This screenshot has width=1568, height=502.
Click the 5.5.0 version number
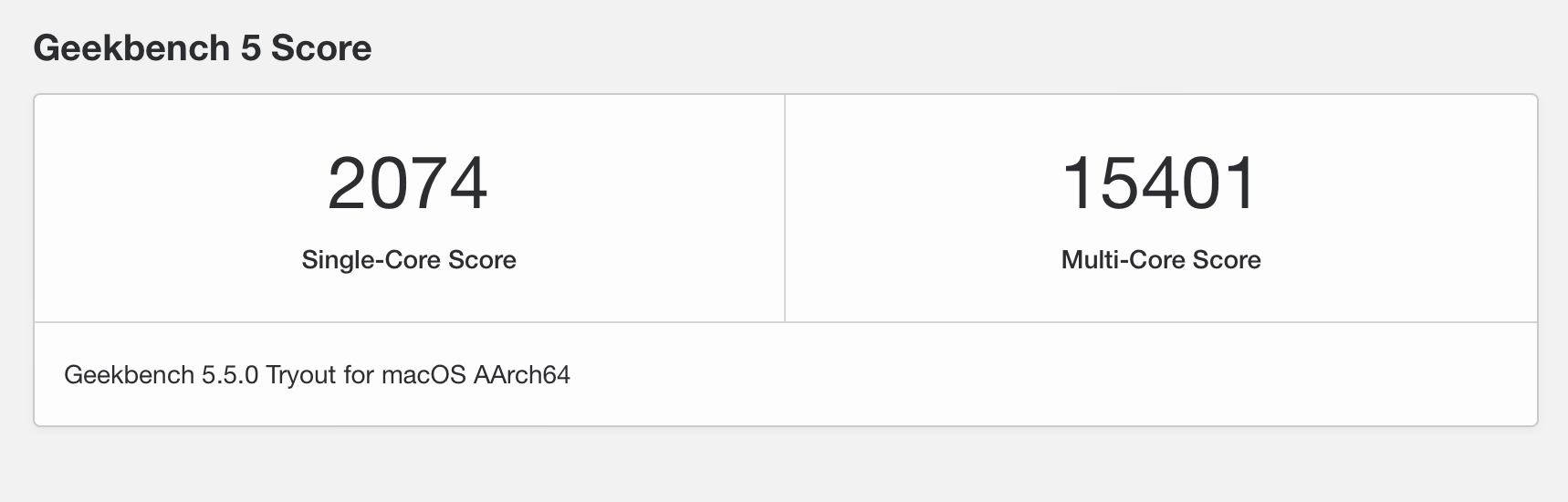(230, 375)
